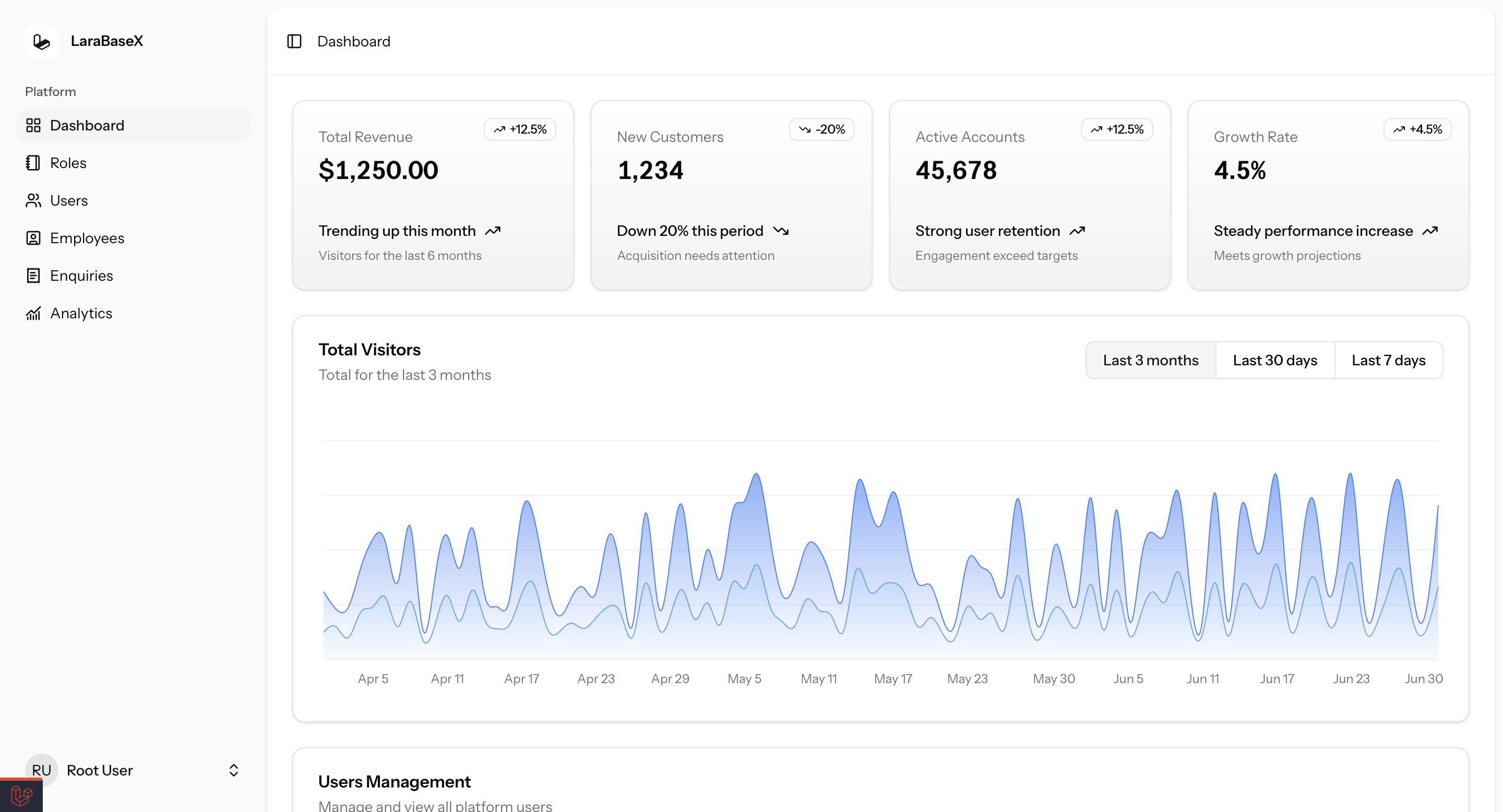
Task: Click the LaraBaseX logo icon
Action: point(41,41)
